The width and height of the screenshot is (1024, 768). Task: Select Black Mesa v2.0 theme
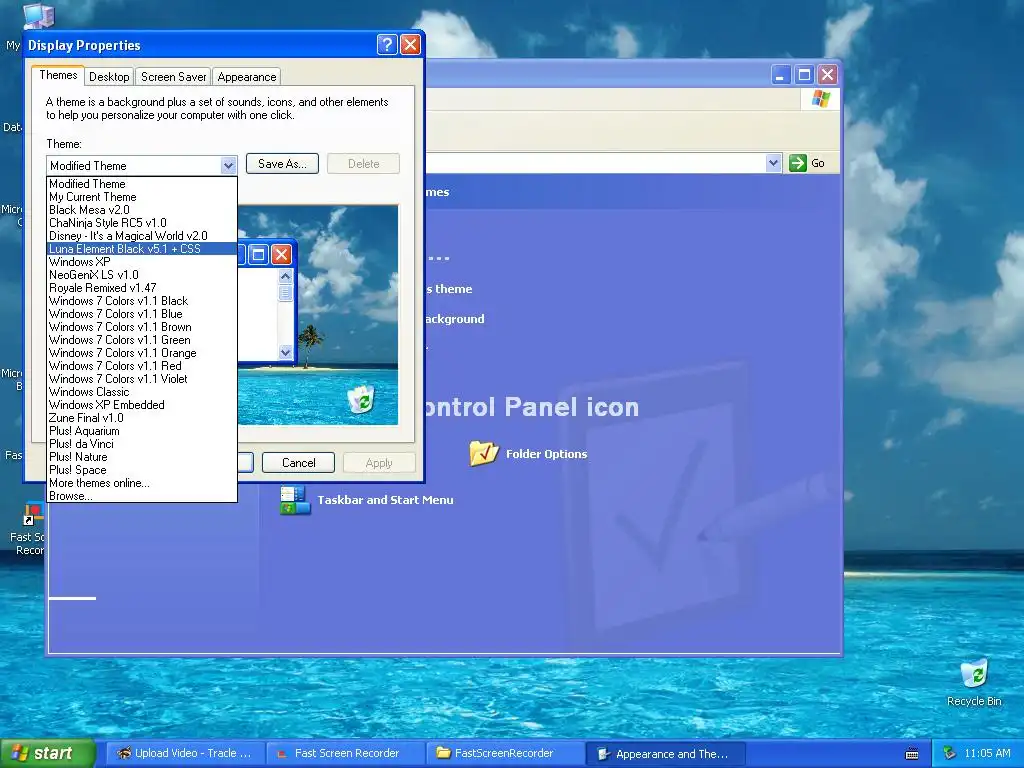coord(142,210)
